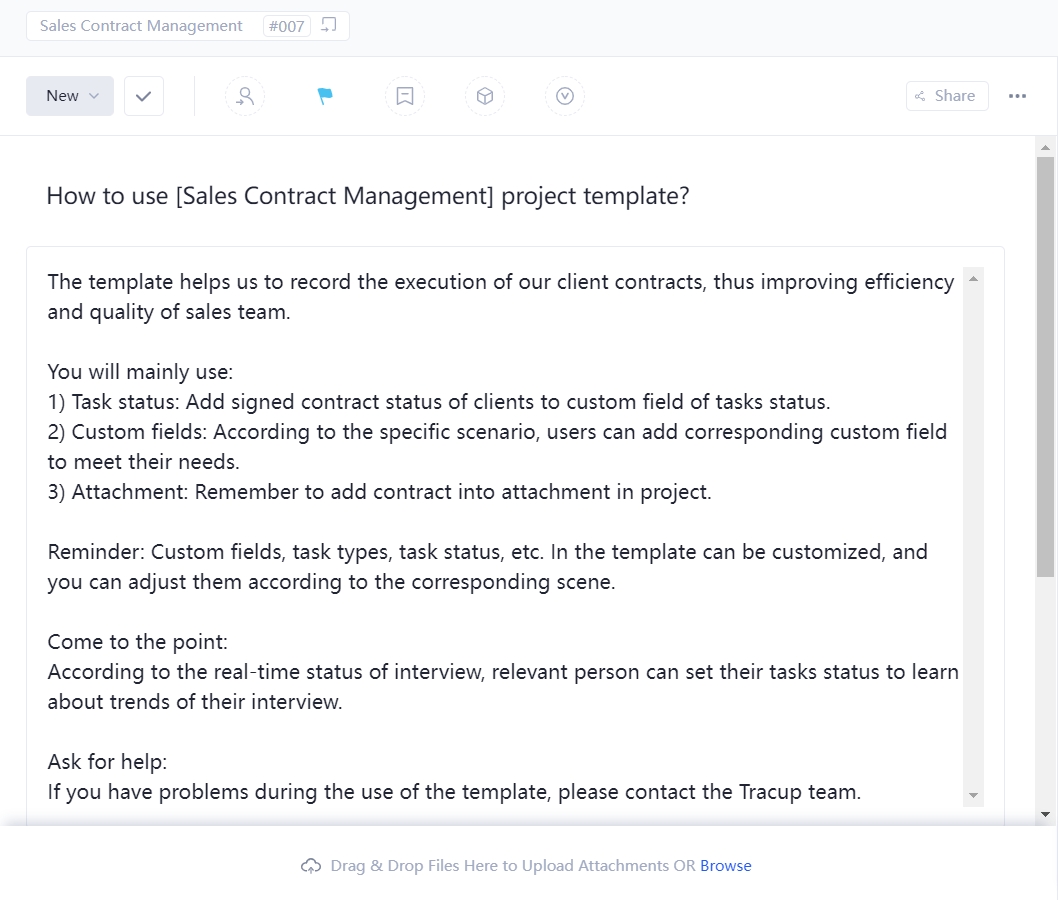Screen dimensions: 1058x900
Task: Click the #007 task identifier chip
Action: point(287,25)
